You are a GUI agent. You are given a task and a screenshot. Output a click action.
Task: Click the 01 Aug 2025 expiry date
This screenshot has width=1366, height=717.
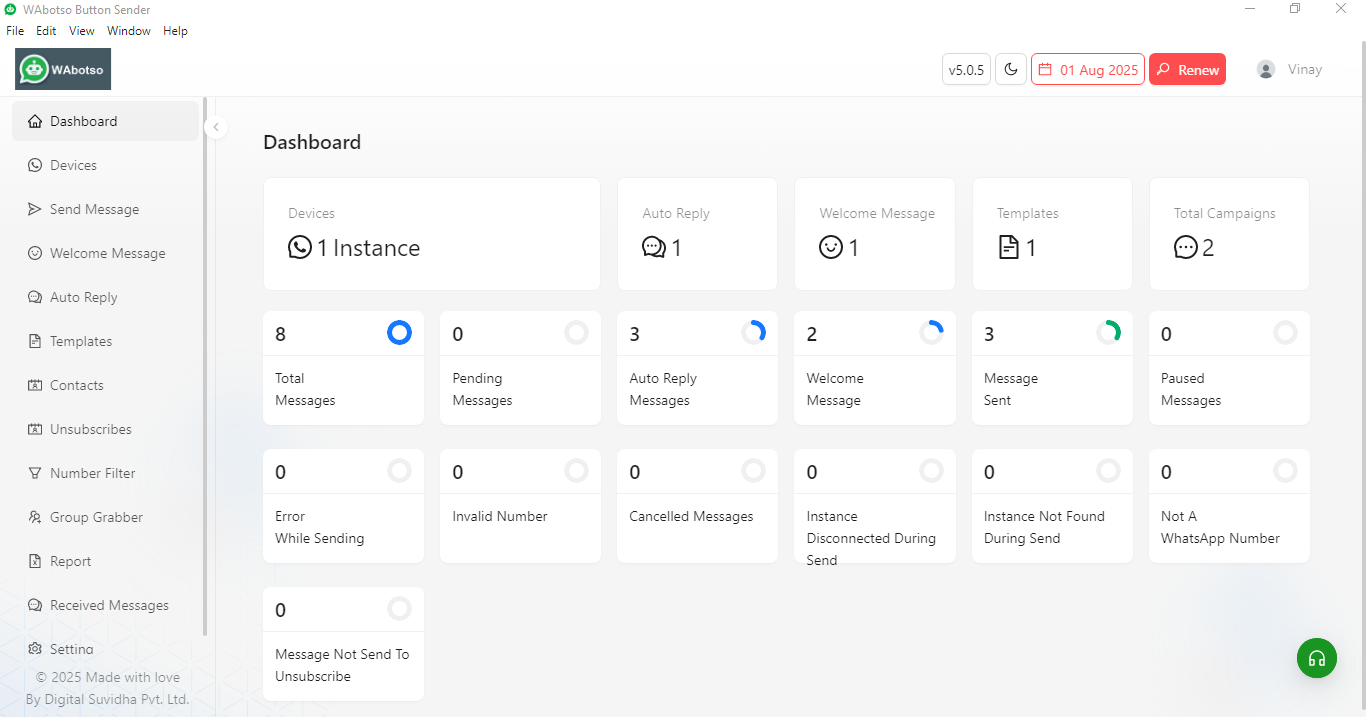1088,69
